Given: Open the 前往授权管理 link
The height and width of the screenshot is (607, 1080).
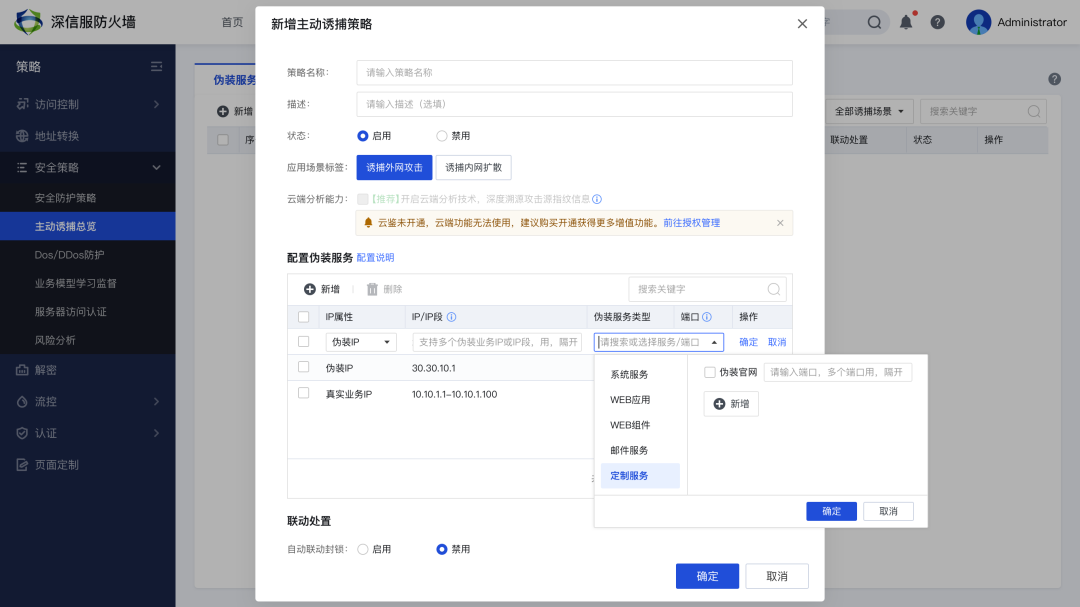Looking at the screenshot, I should click(x=691, y=223).
